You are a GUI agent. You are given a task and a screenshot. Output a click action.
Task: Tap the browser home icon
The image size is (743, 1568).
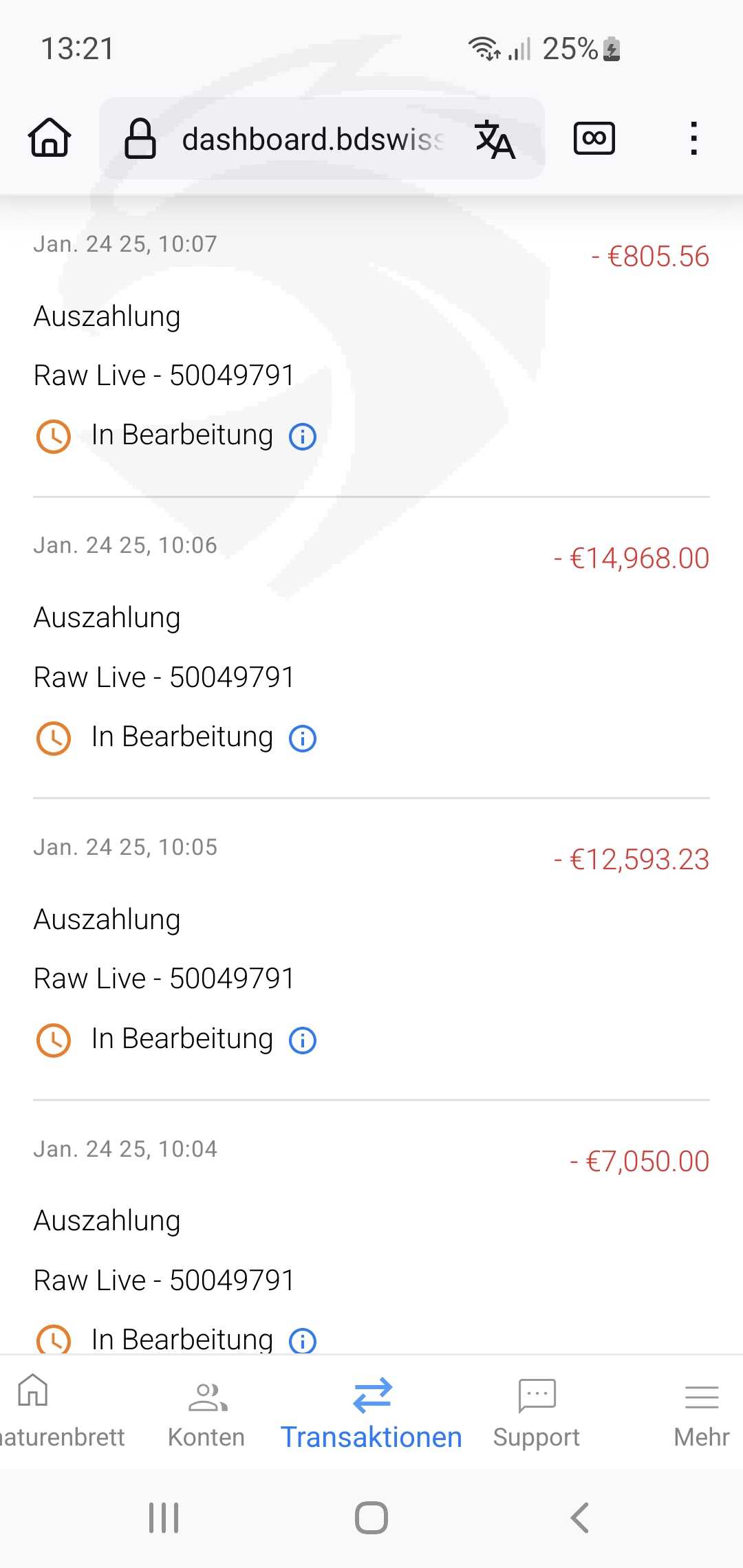tap(50, 138)
